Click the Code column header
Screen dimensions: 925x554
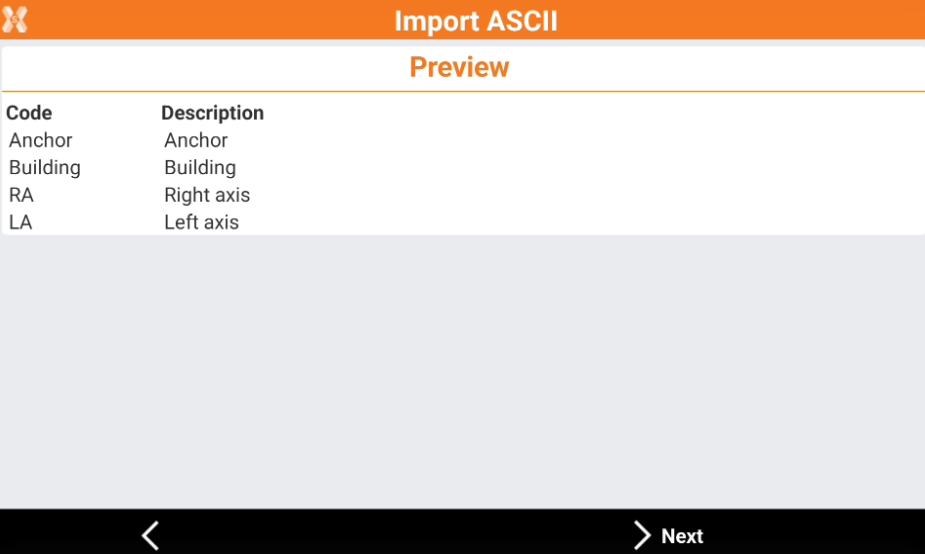29,113
